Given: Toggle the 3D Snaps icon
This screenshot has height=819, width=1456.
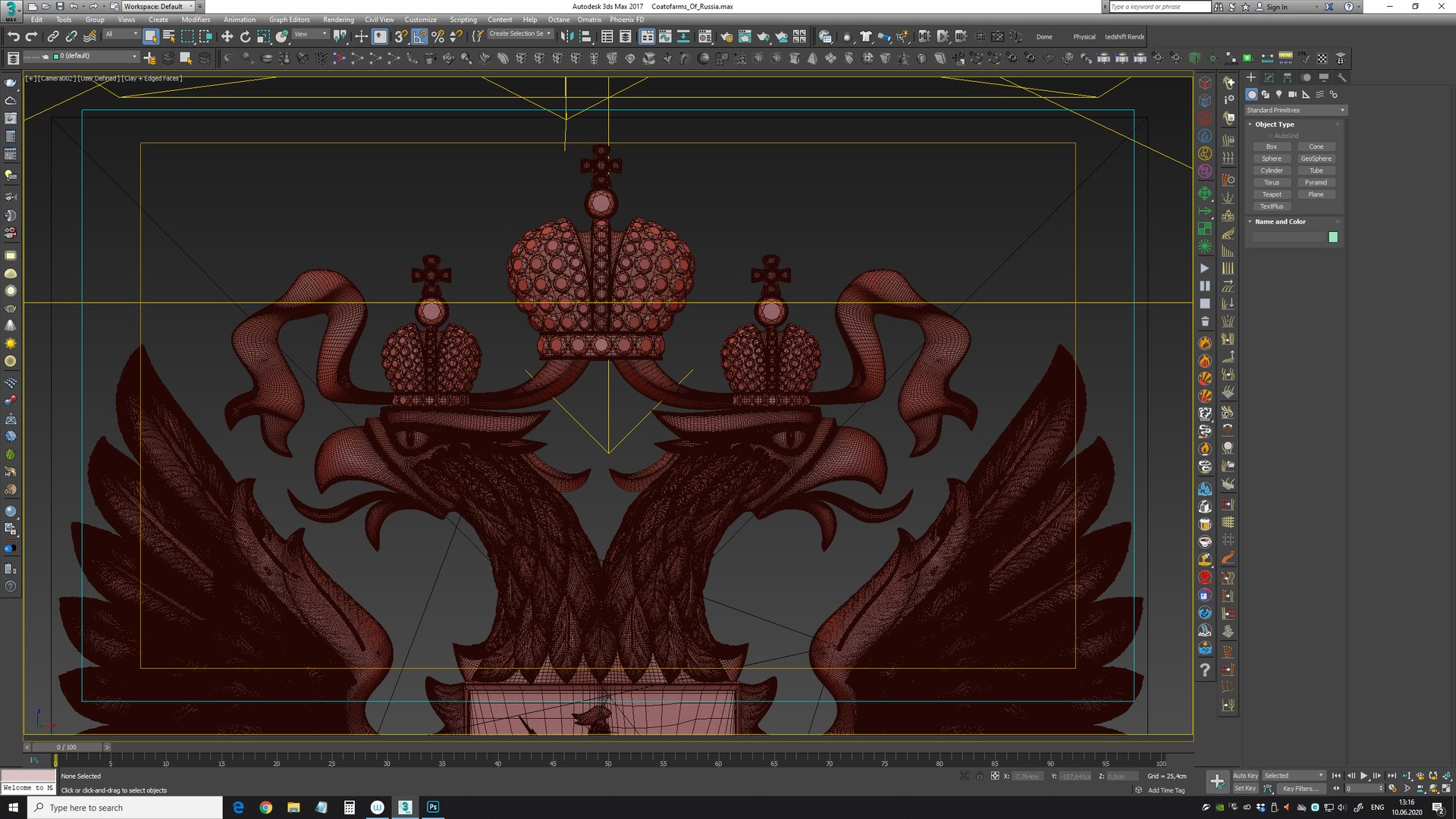Looking at the screenshot, I should click(x=400, y=36).
